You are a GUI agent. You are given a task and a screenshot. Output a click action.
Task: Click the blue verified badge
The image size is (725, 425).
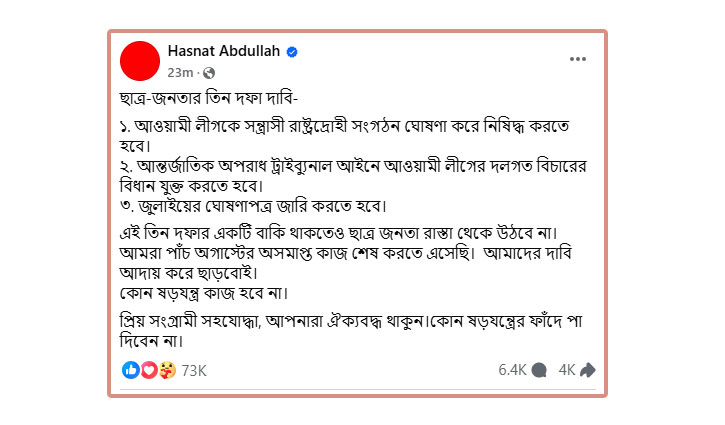tap(292, 52)
